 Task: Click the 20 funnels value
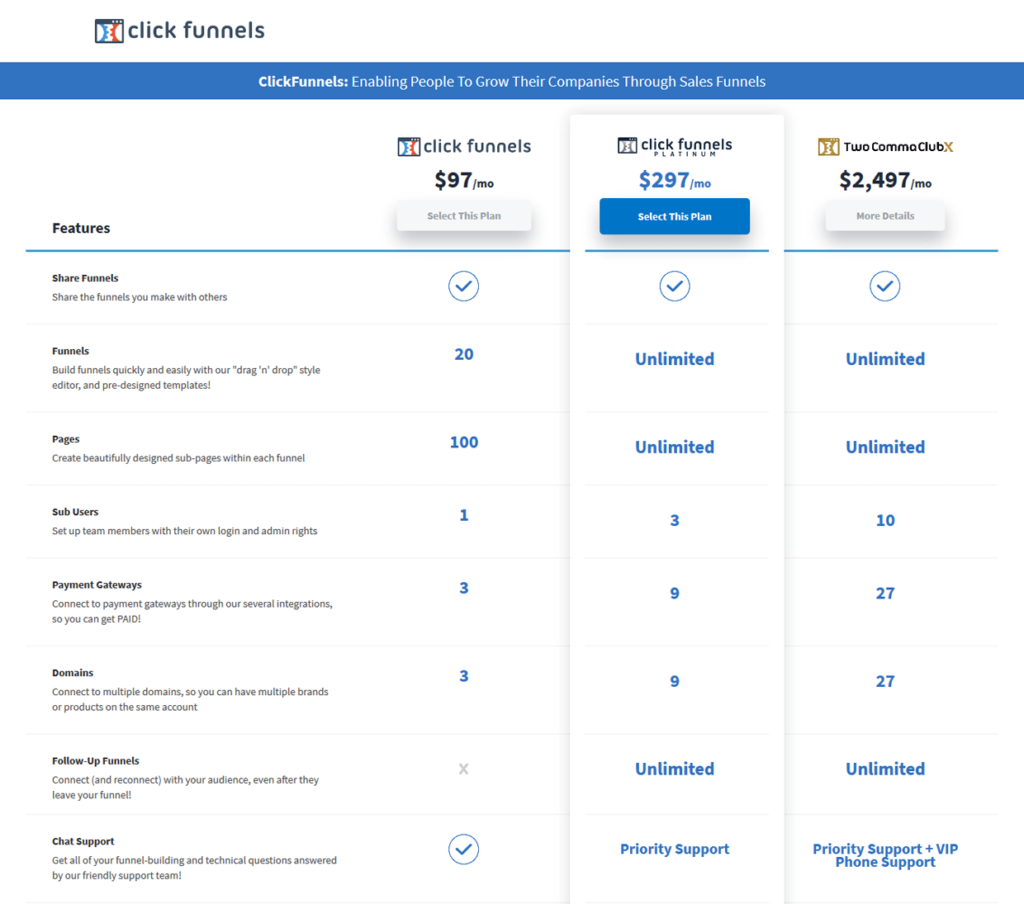coord(464,354)
